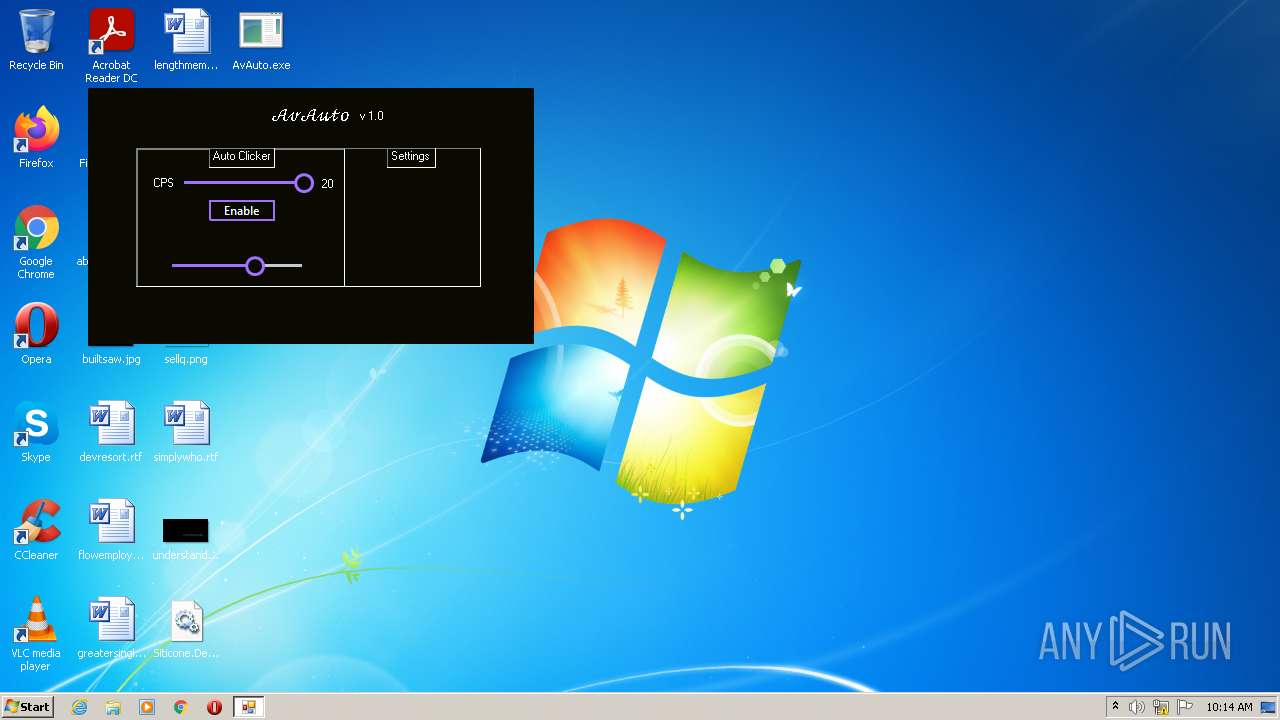Open Windows Explorer from the taskbar
Viewport: 1280px width, 720px height.
113,707
